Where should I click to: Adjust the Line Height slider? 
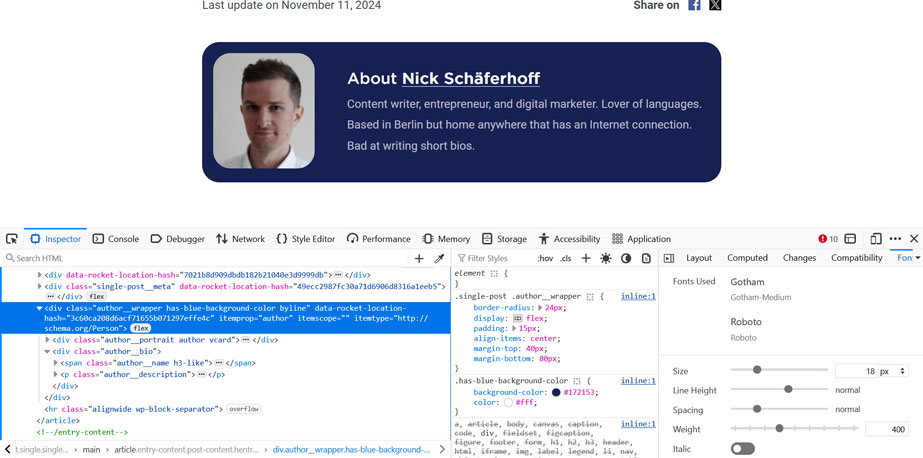[x=779, y=389]
